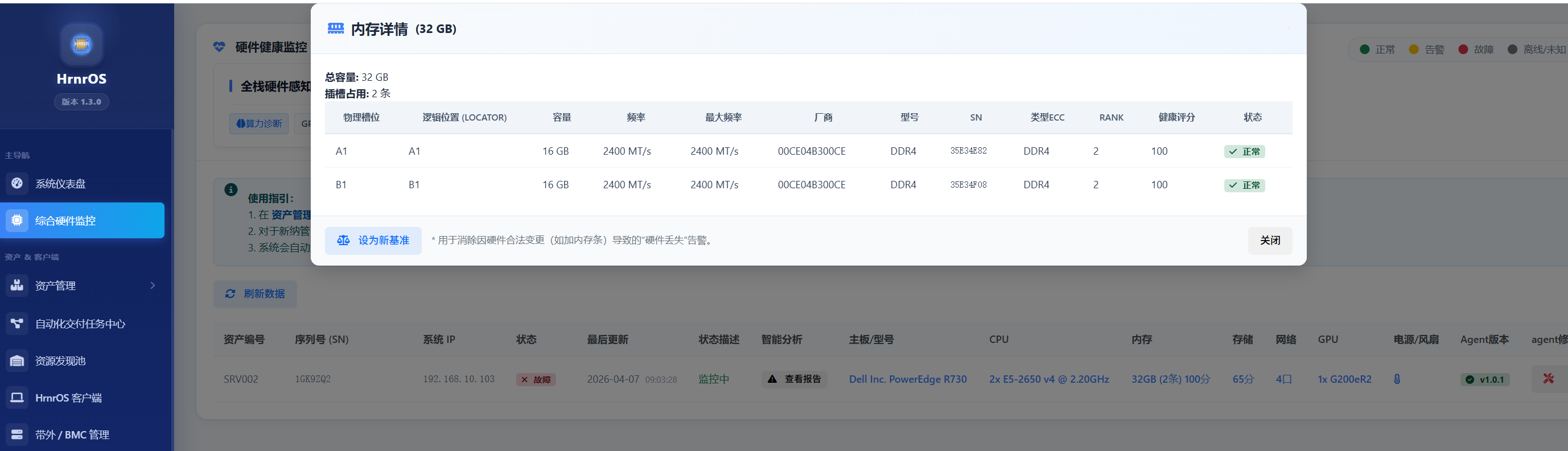Click the 自动化交付任务中心 sidebar icon
The height and width of the screenshot is (451, 1568).
(x=17, y=324)
